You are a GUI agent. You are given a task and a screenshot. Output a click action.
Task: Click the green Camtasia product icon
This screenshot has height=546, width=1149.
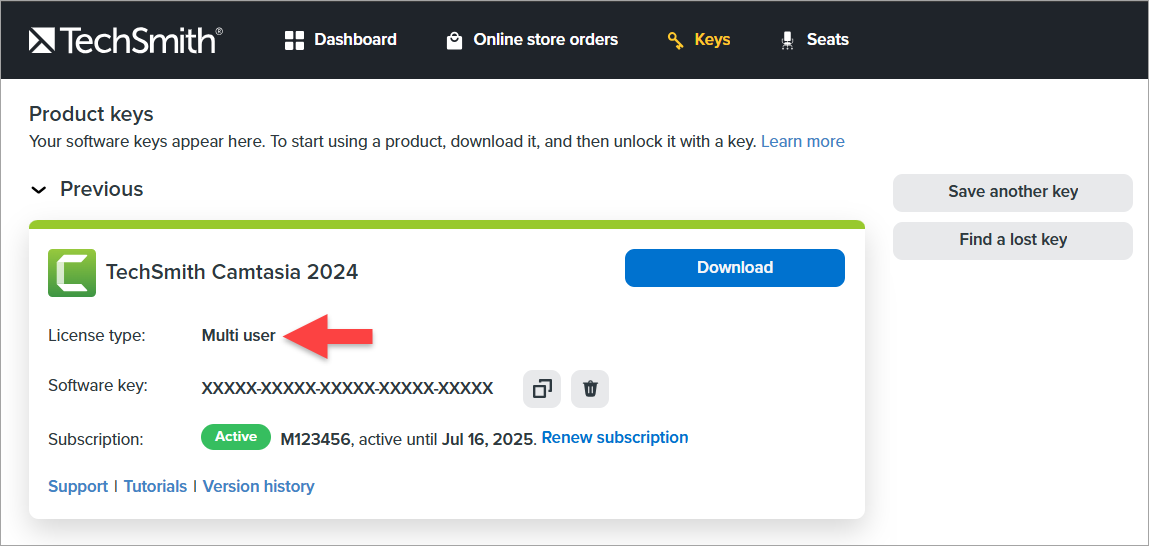[x=72, y=273]
